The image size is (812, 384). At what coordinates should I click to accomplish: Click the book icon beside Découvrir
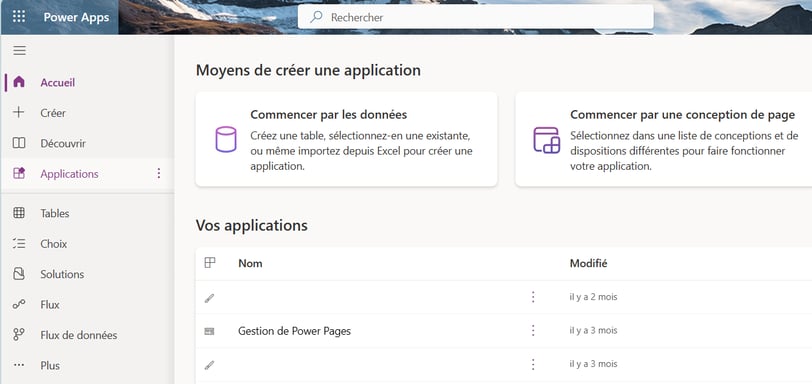(19, 143)
